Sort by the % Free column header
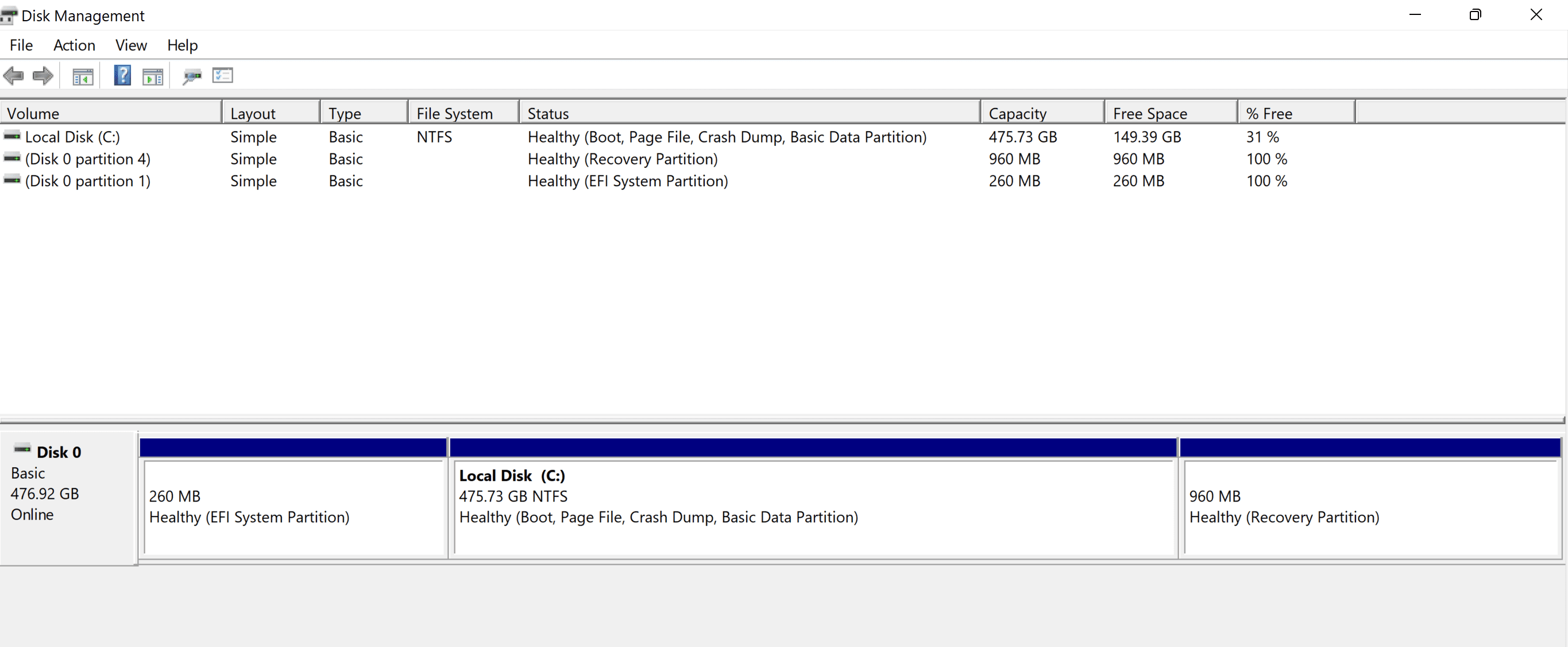This screenshot has height=647, width=1568. (1296, 113)
